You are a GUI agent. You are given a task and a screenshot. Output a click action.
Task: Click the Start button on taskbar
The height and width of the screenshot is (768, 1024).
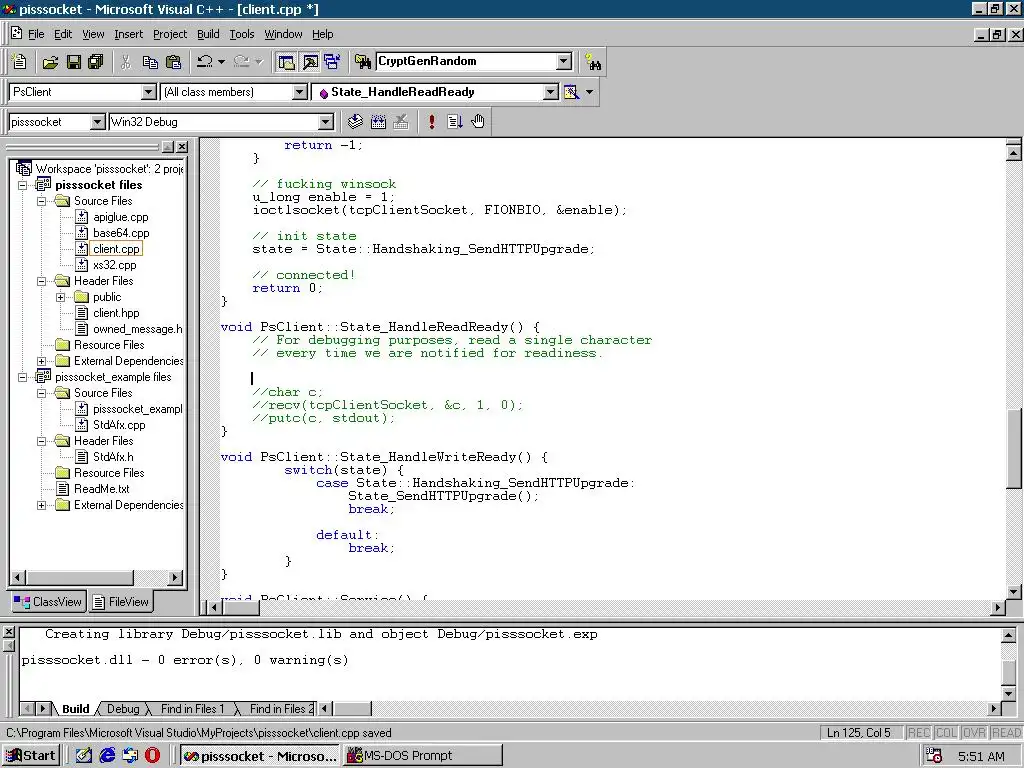coord(31,756)
